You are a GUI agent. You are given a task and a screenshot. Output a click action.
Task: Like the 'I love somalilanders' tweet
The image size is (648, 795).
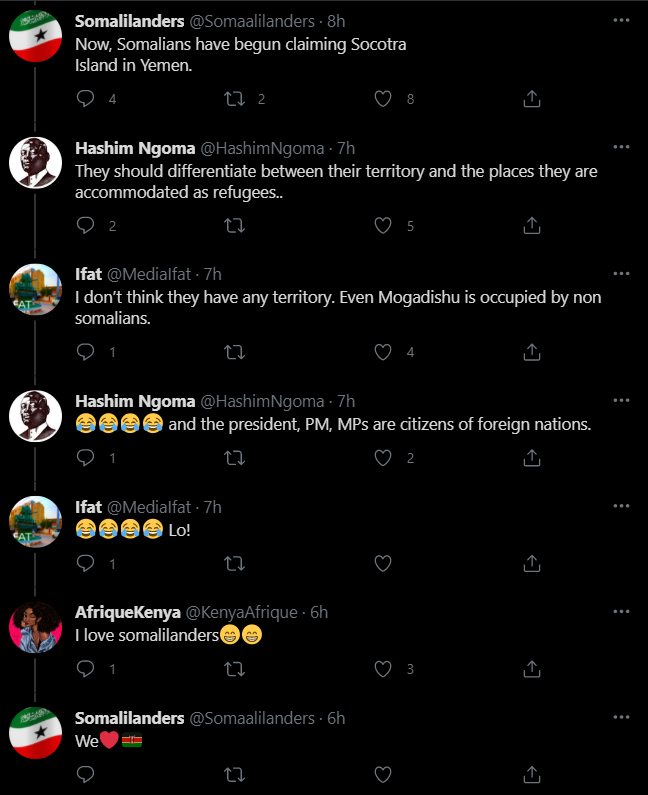tap(382, 669)
